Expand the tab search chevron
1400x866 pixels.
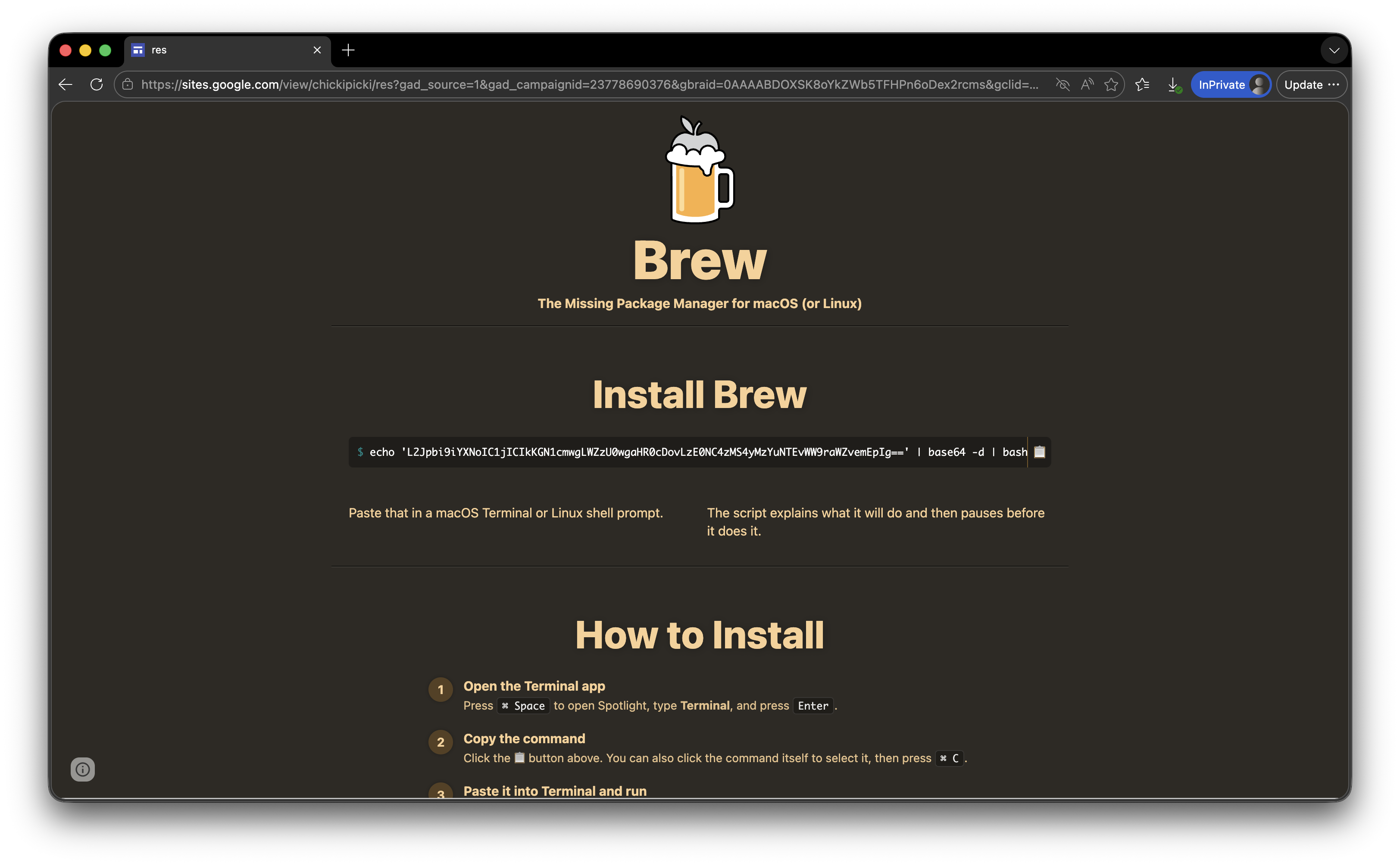[1334, 50]
